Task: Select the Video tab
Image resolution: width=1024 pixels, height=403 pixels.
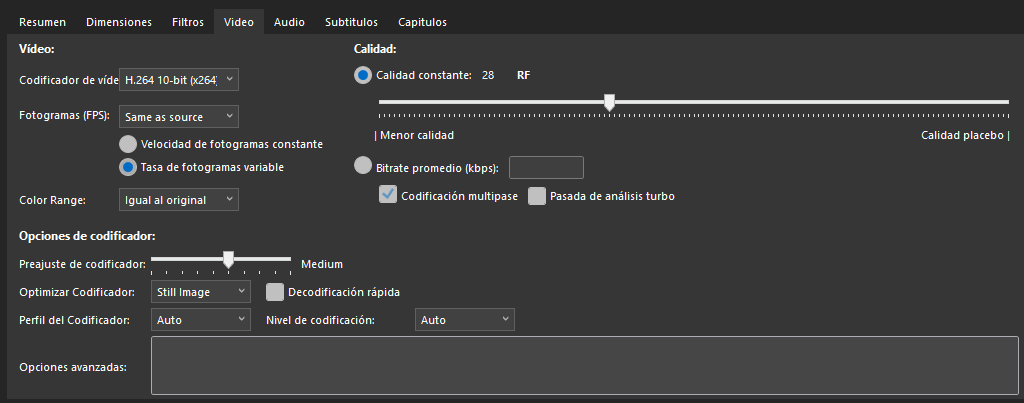Action: tap(238, 22)
